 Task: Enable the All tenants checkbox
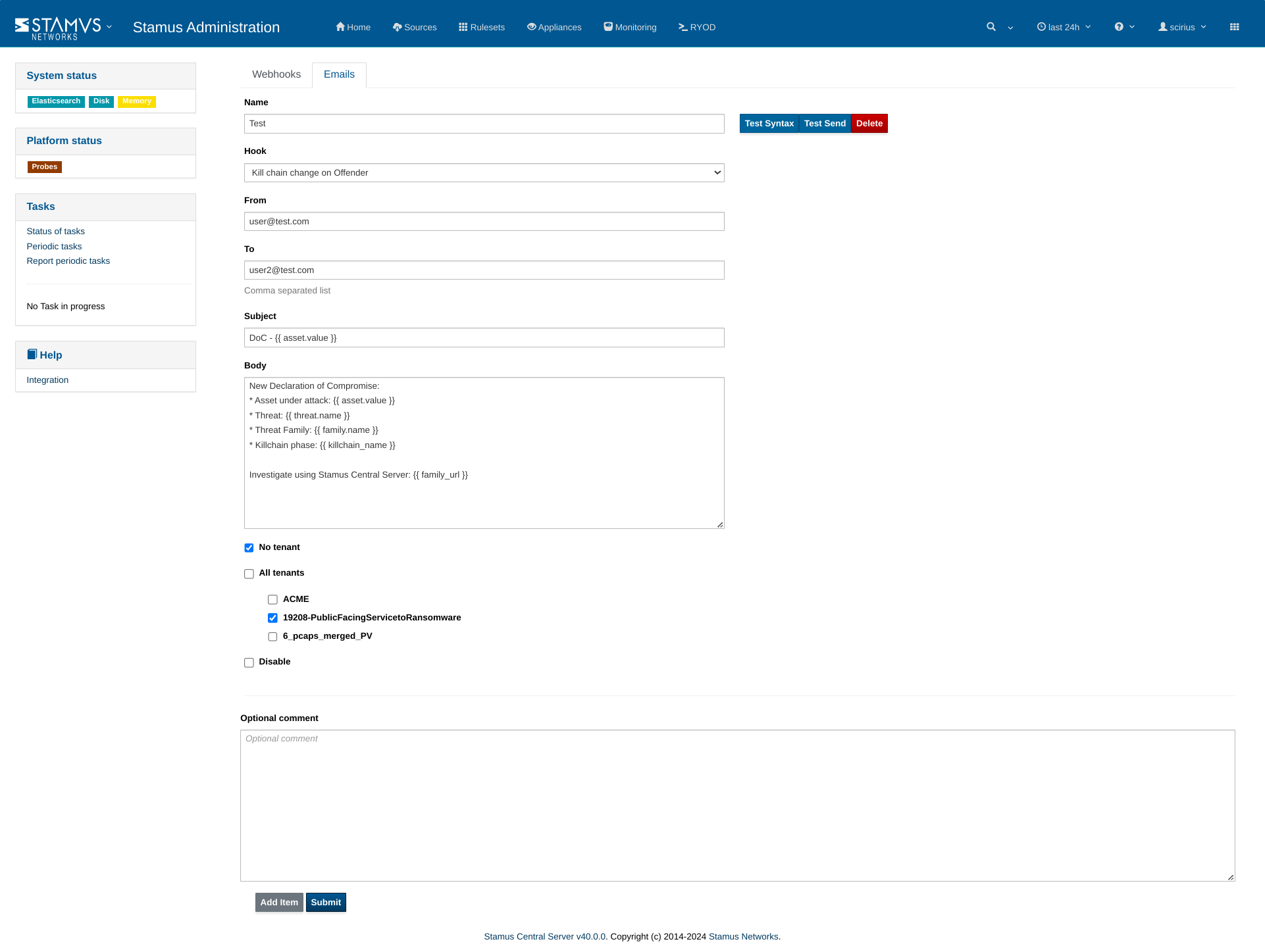(249, 573)
